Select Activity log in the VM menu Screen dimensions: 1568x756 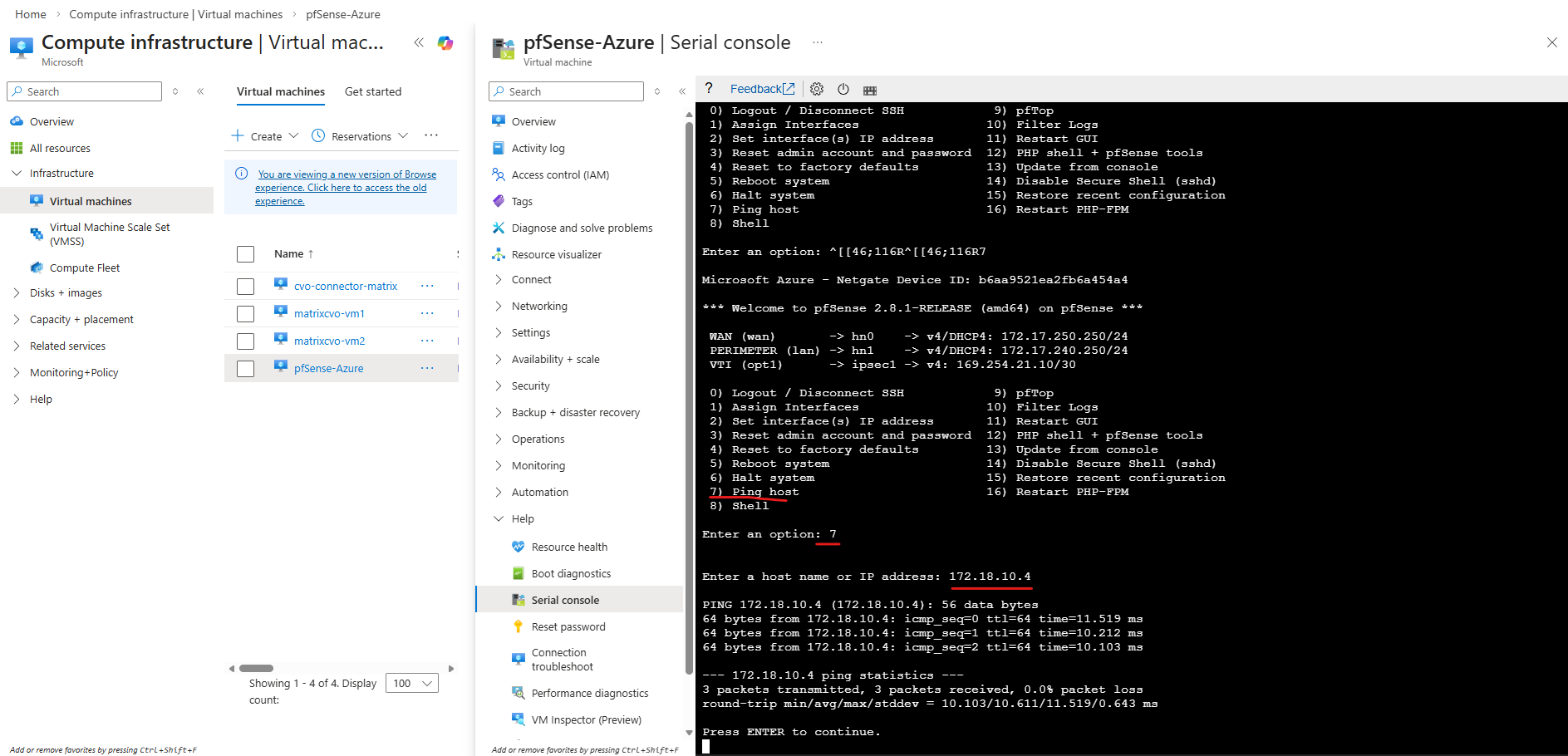[538, 148]
